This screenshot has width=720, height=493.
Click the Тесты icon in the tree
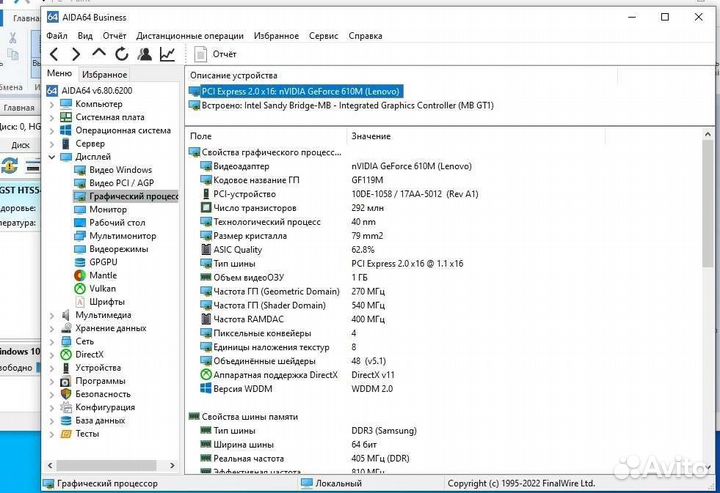tap(66, 434)
